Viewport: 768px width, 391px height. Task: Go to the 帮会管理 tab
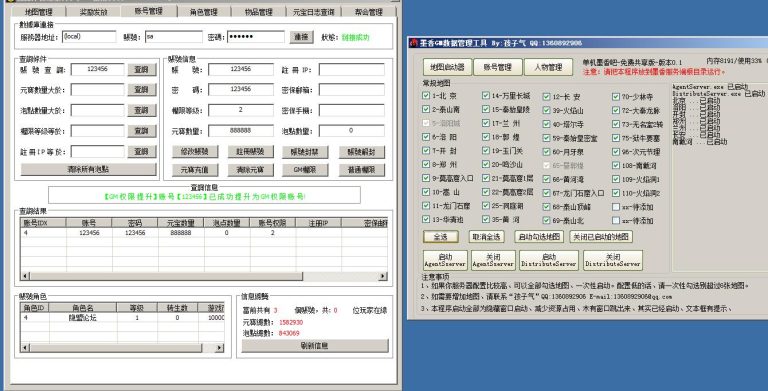[368, 12]
